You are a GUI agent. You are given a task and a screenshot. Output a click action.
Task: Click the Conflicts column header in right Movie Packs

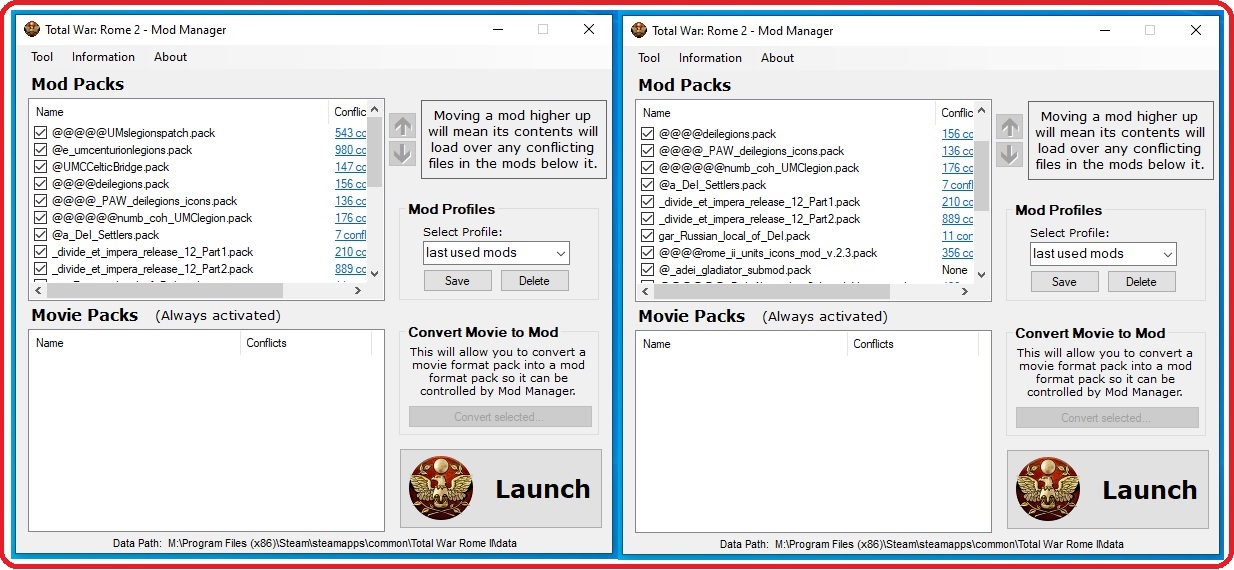(873, 344)
